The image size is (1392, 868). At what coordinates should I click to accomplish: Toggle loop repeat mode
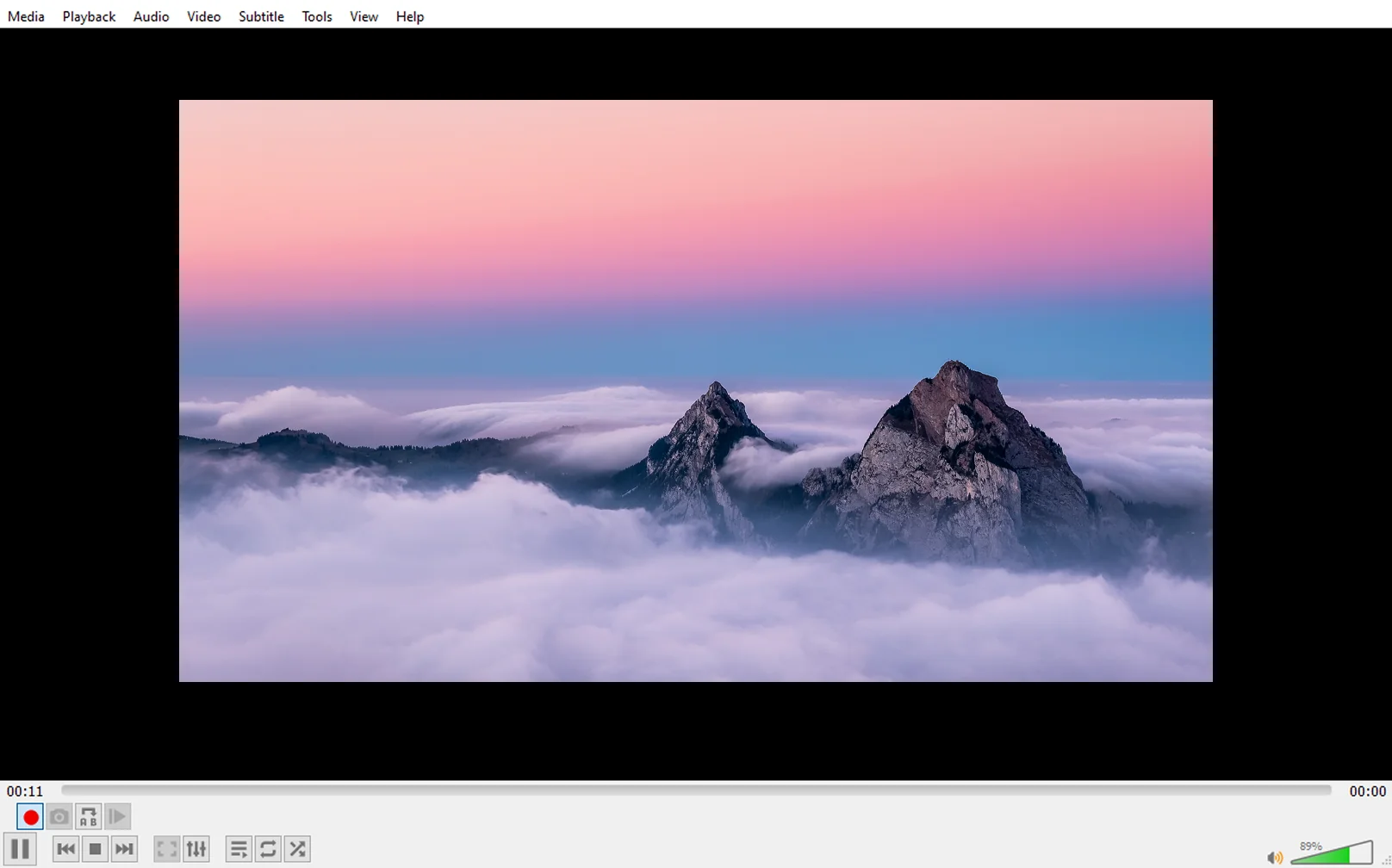[268, 850]
